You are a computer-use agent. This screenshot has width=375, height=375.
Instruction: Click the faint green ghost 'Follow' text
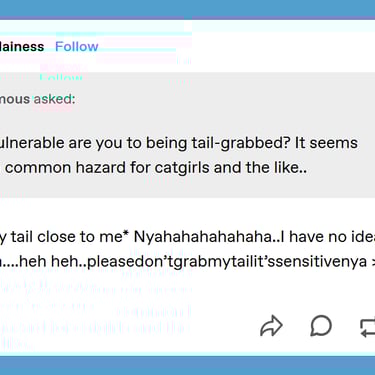click(x=61, y=77)
